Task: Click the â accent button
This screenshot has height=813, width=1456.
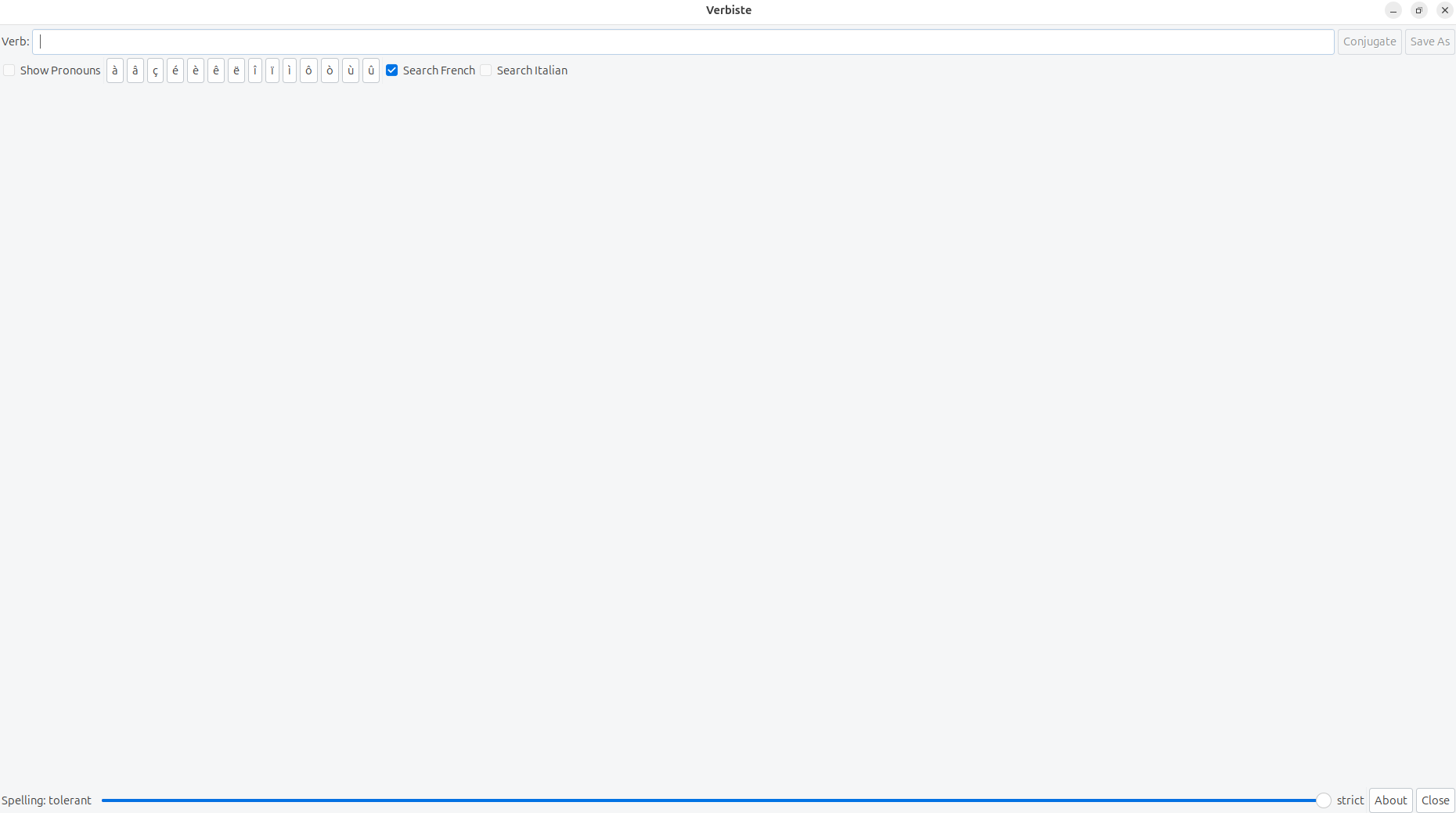Action: [135, 70]
